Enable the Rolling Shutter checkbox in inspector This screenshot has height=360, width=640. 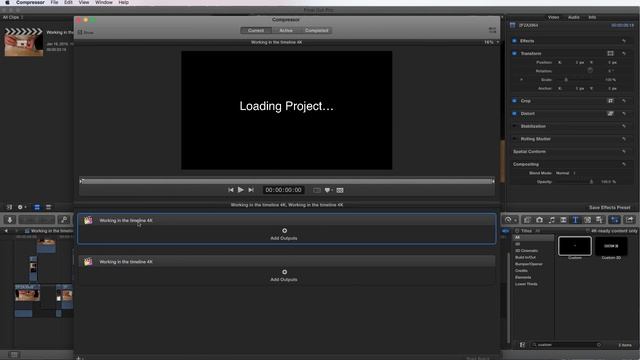coord(514,139)
